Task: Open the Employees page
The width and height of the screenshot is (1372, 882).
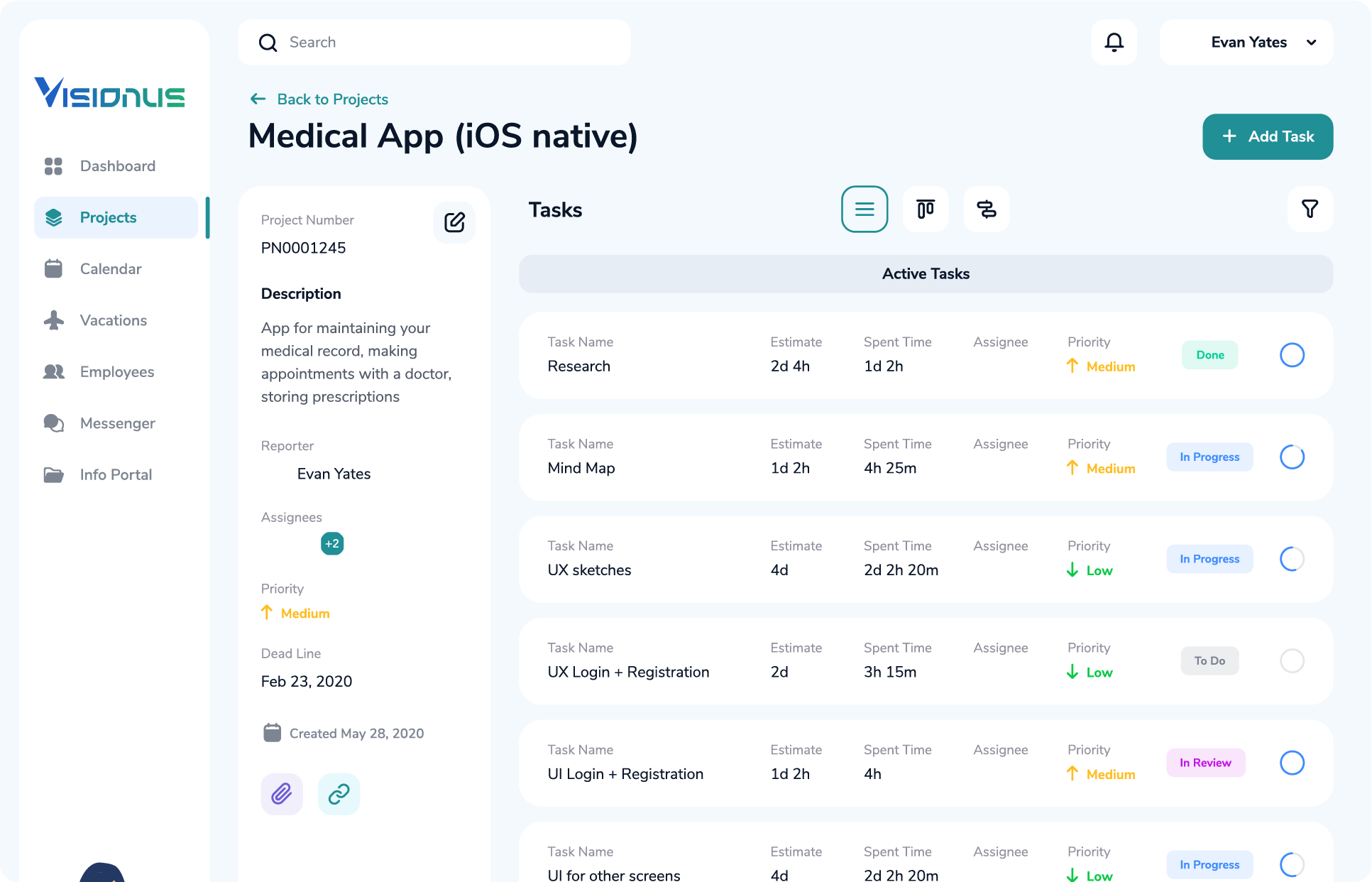Action: (x=116, y=371)
